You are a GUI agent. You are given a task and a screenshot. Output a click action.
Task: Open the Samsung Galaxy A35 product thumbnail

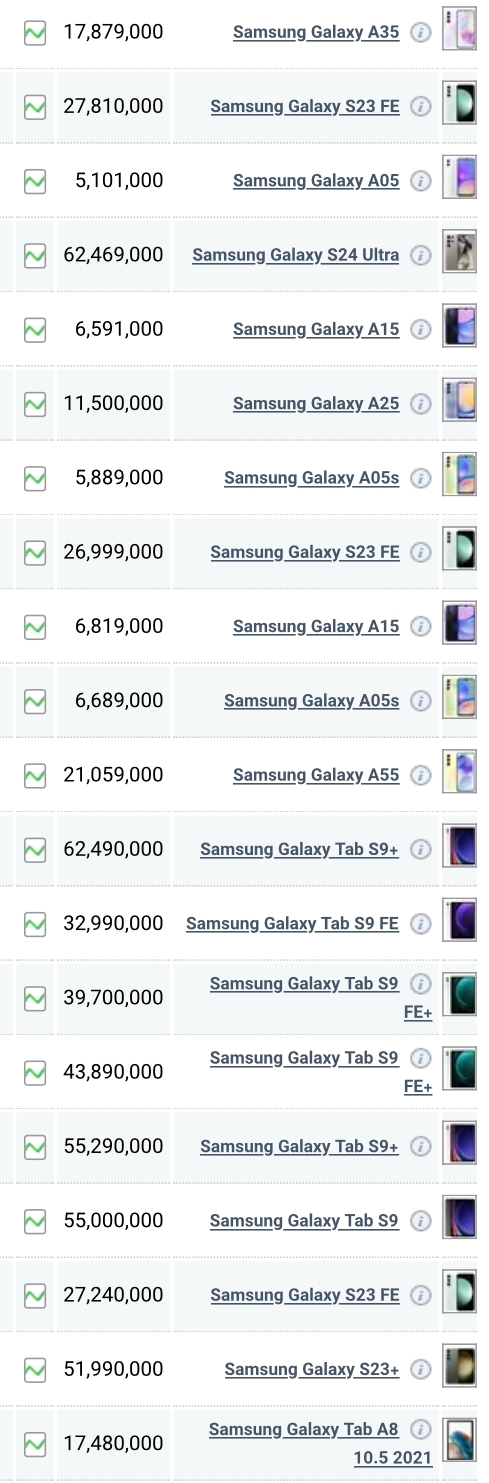pos(459,32)
